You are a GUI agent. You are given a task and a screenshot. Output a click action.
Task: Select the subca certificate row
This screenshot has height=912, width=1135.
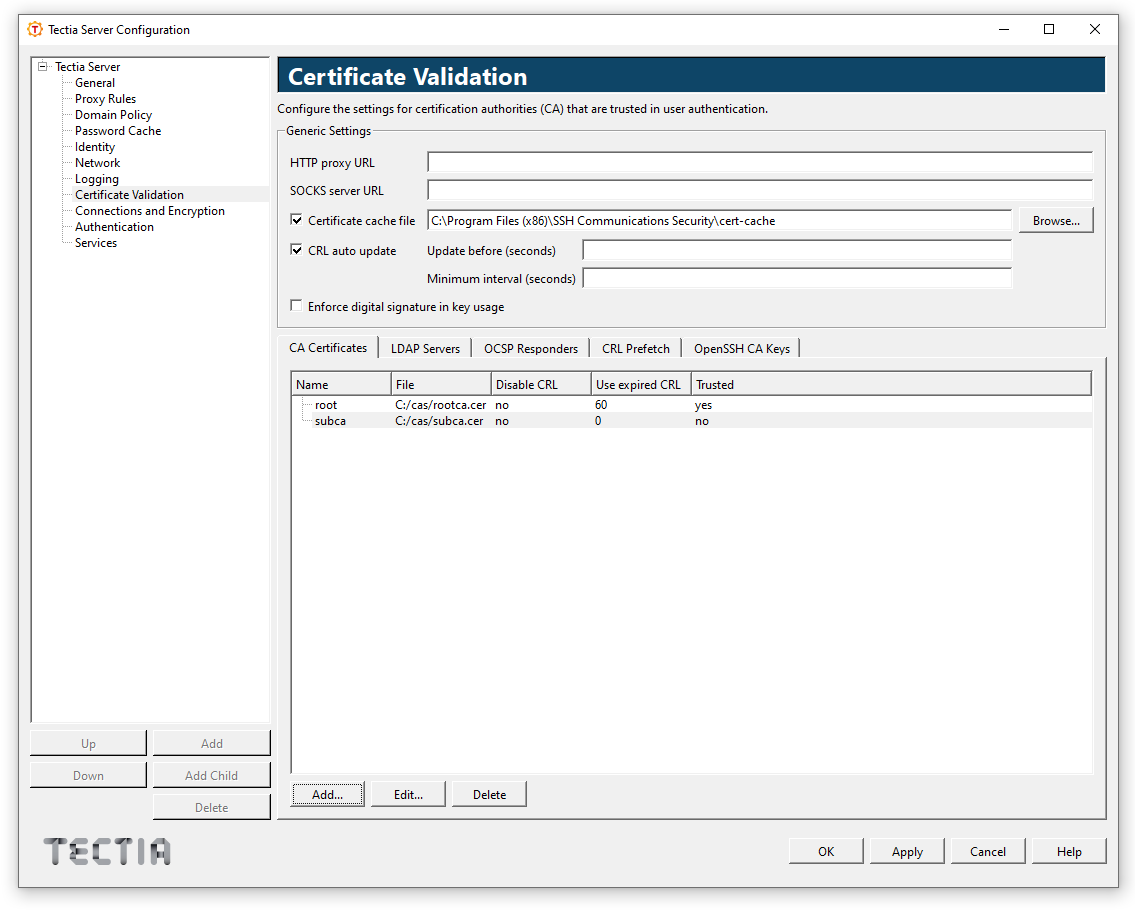tap(691, 421)
